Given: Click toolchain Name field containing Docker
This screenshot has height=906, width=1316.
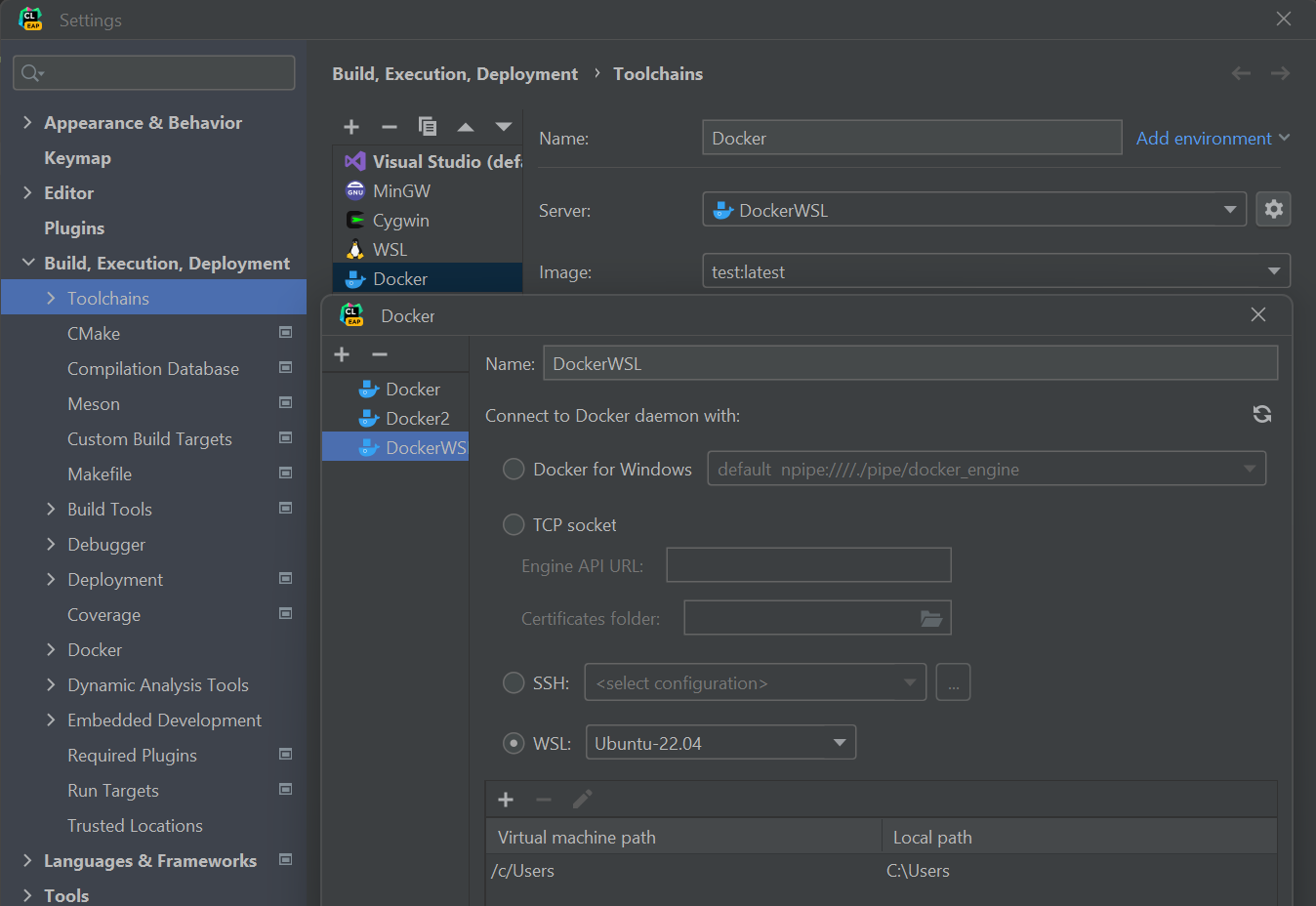Looking at the screenshot, I should pos(912,138).
